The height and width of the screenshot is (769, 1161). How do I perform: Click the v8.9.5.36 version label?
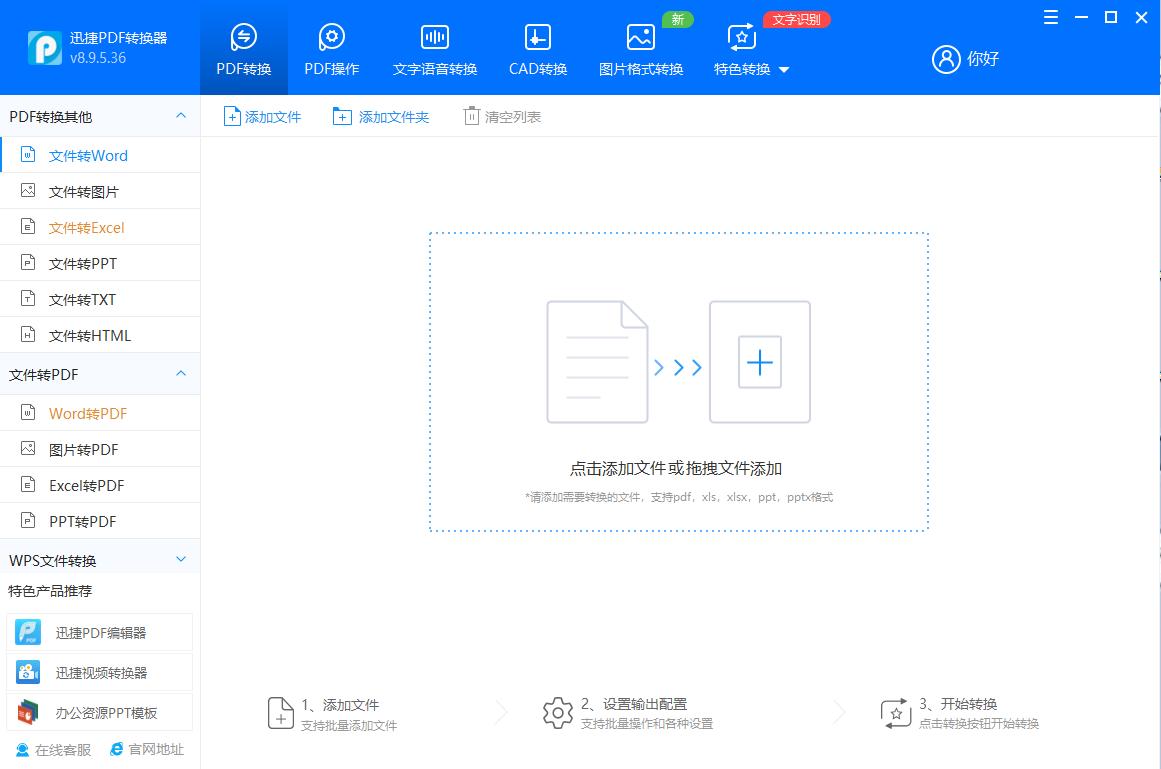coord(98,58)
